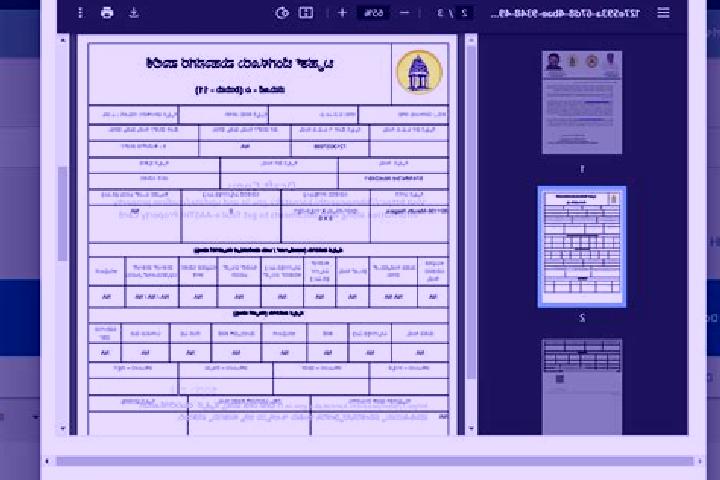The height and width of the screenshot is (480, 720).
Task: Open the more actions three-dot menu
Action: [80, 12]
